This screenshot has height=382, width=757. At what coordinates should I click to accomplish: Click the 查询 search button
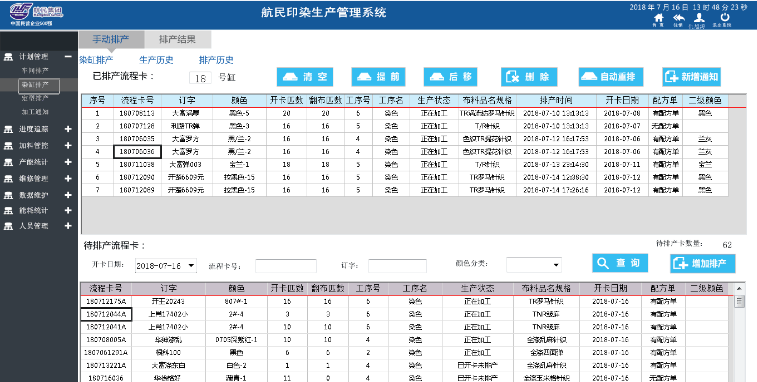point(620,263)
